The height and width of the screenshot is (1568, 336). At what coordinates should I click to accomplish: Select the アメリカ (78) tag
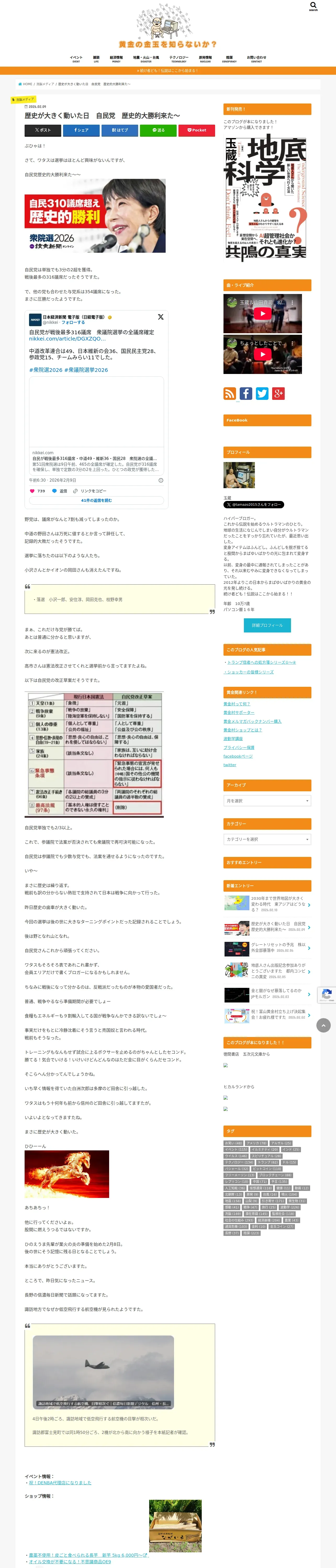256,1143
